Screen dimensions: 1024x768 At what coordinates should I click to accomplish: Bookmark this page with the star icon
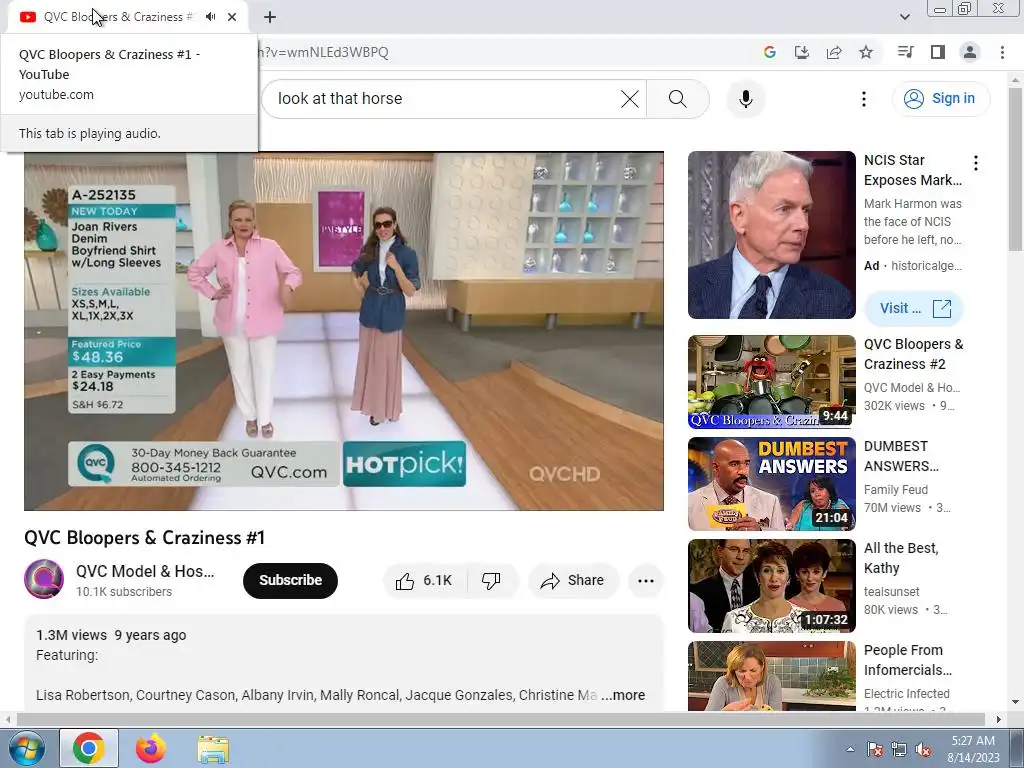pos(866,52)
